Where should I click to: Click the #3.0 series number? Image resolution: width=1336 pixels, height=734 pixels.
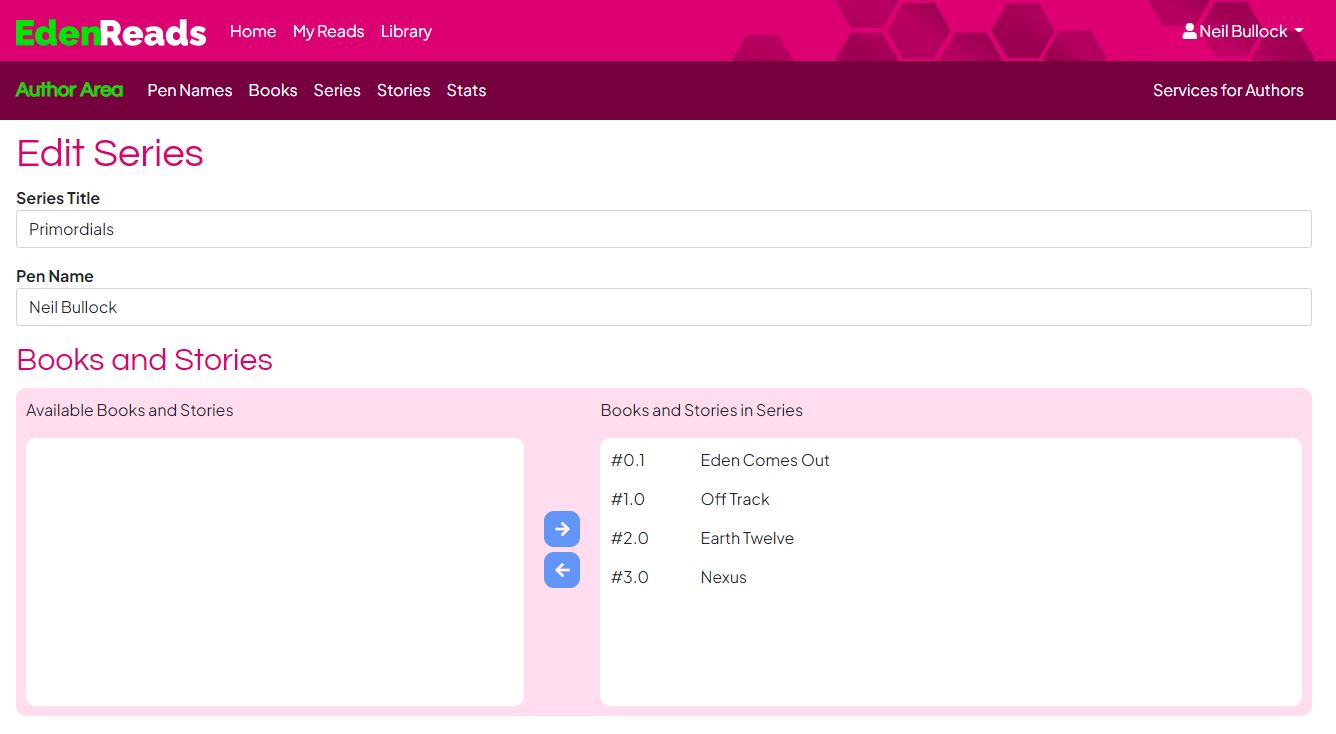point(630,577)
